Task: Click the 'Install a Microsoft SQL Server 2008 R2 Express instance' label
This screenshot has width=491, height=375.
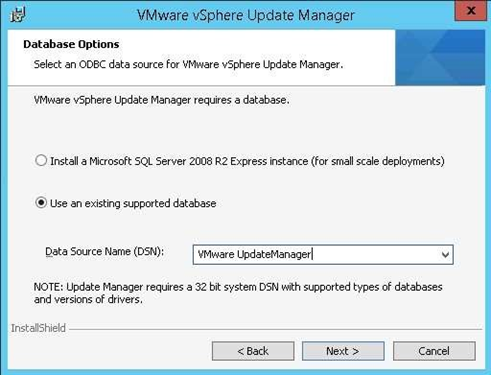Action: [247, 161]
